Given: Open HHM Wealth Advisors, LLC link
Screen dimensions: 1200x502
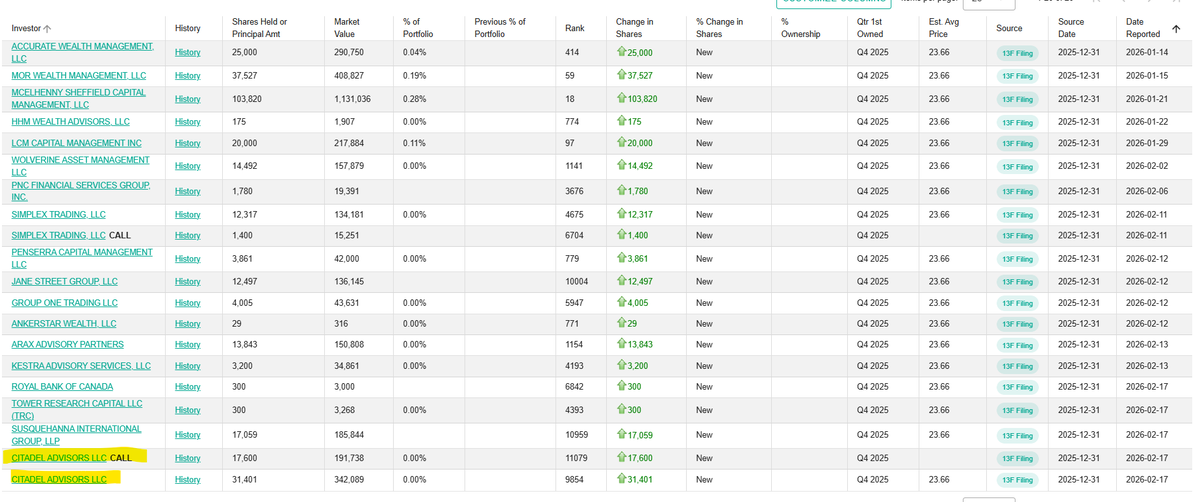Looking at the screenshot, I should 70,121.
